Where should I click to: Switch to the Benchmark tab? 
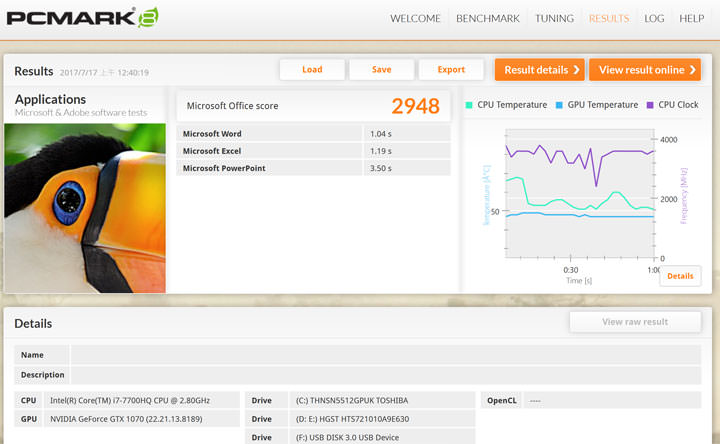click(x=488, y=19)
